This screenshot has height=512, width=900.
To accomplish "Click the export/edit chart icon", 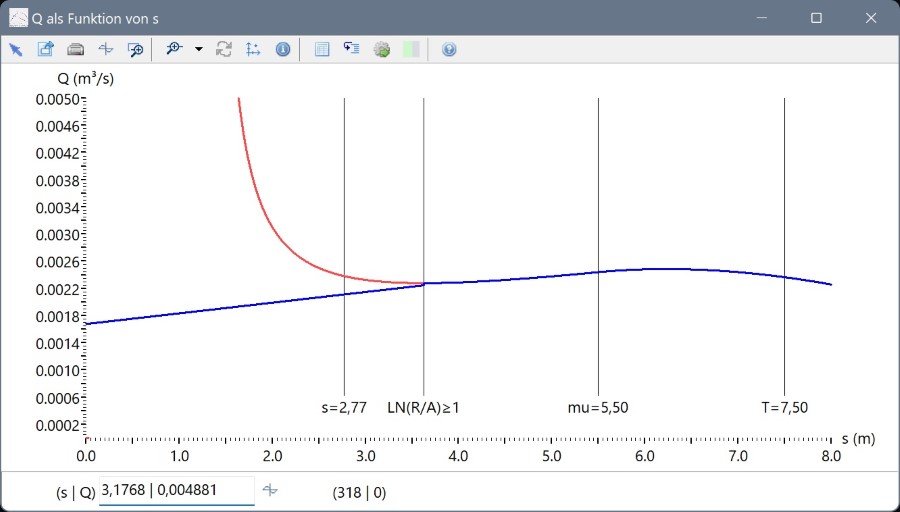I will click(45, 49).
